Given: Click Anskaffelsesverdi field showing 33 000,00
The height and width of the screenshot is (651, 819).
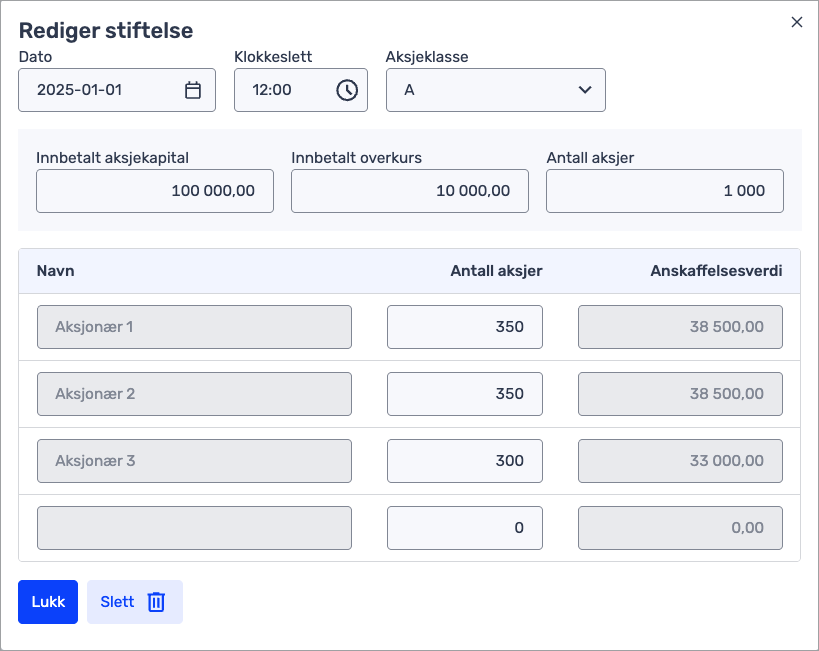Looking at the screenshot, I should [680, 461].
